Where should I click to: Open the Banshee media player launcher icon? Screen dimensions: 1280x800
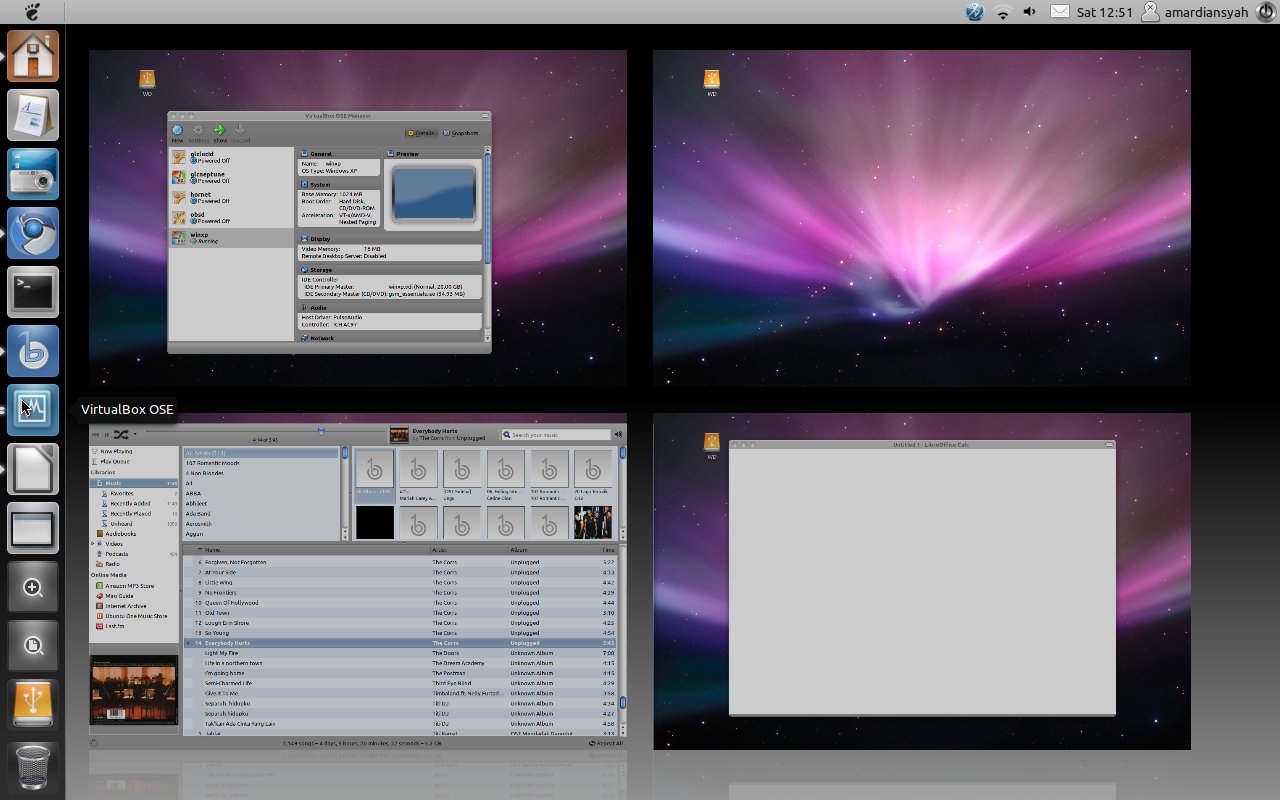tap(33, 351)
